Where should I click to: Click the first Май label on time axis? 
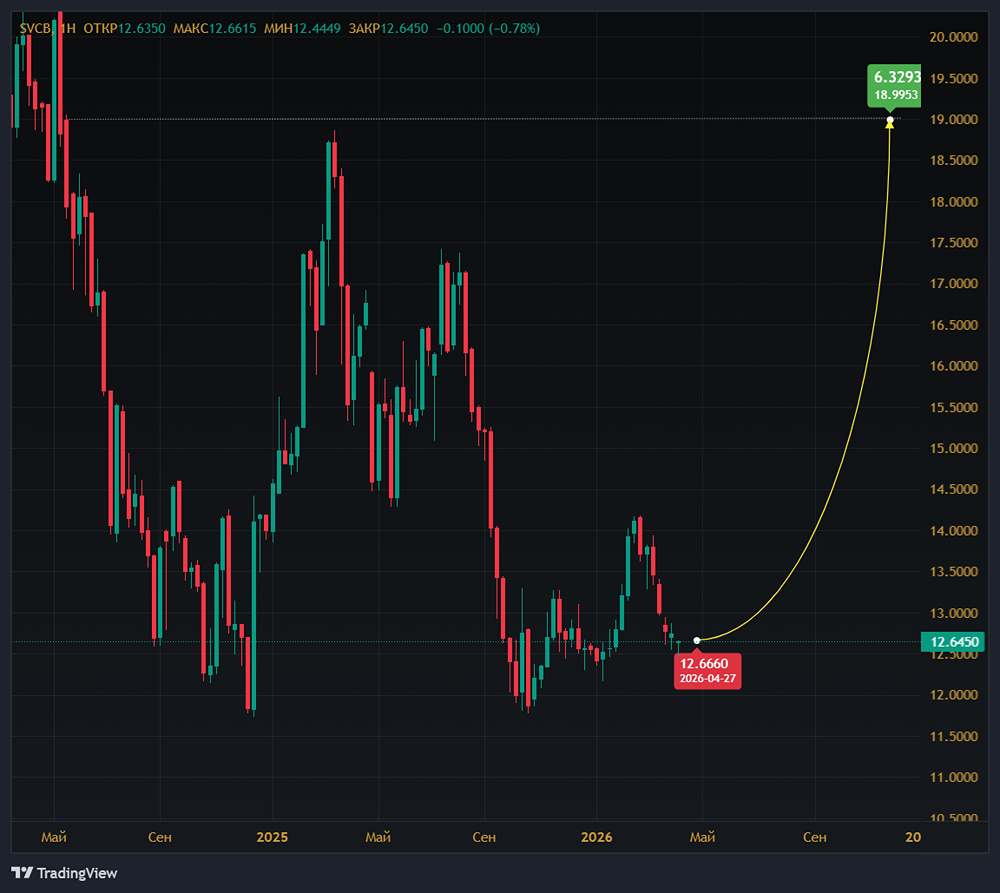54,837
